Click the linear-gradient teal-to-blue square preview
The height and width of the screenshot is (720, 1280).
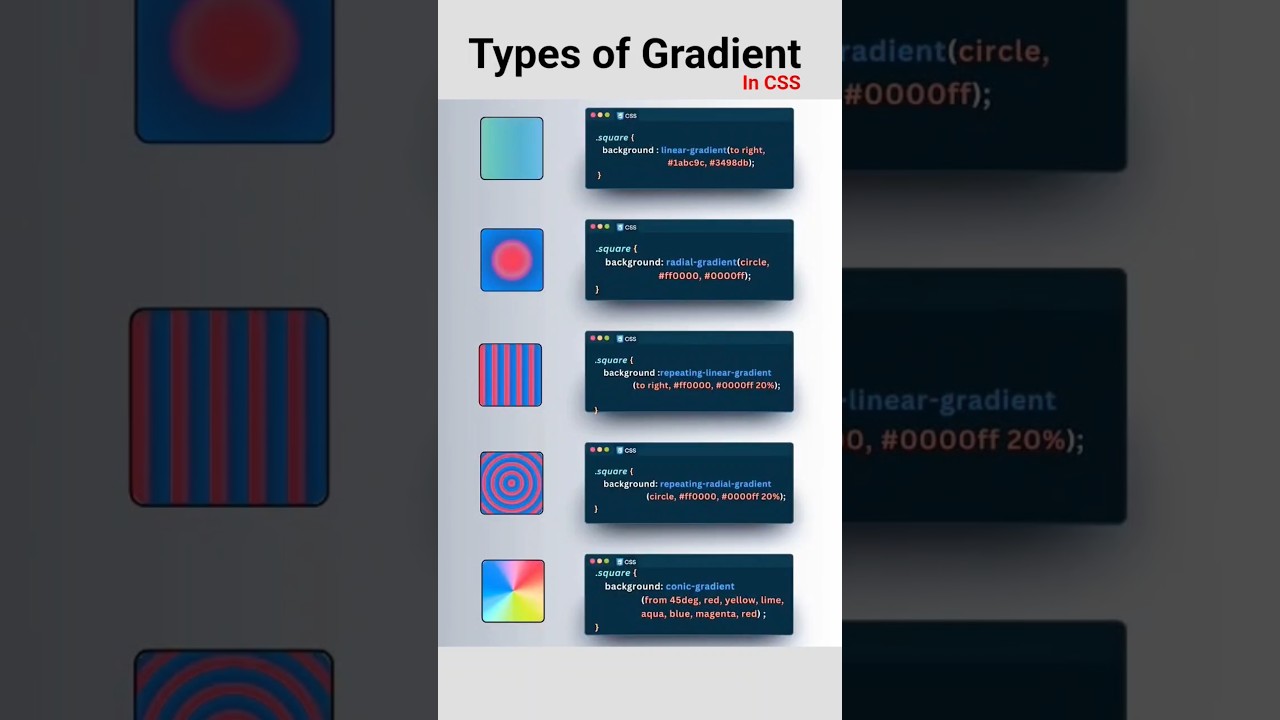(511, 148)
